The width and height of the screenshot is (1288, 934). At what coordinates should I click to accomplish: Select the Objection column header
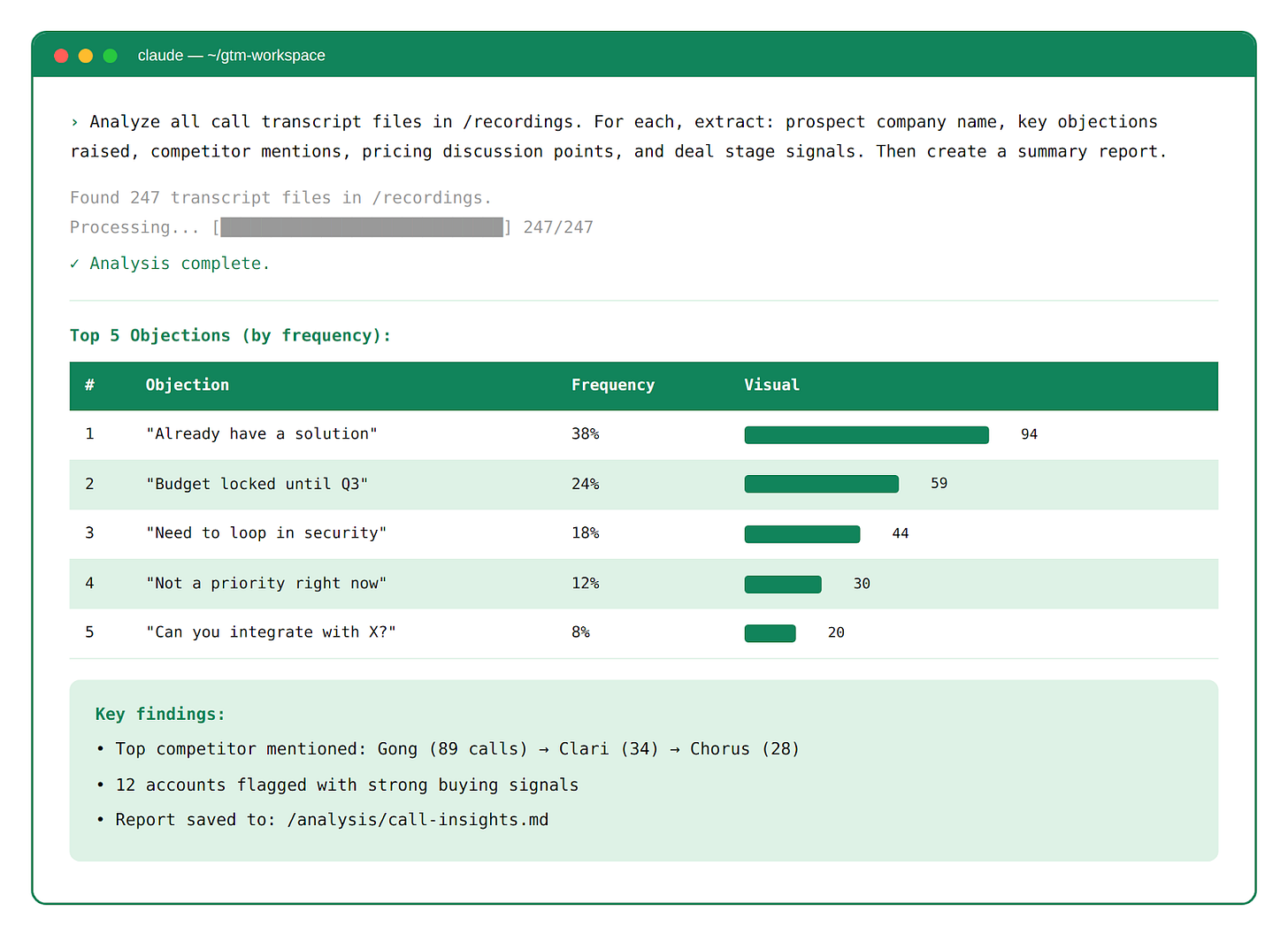[187, 385]
